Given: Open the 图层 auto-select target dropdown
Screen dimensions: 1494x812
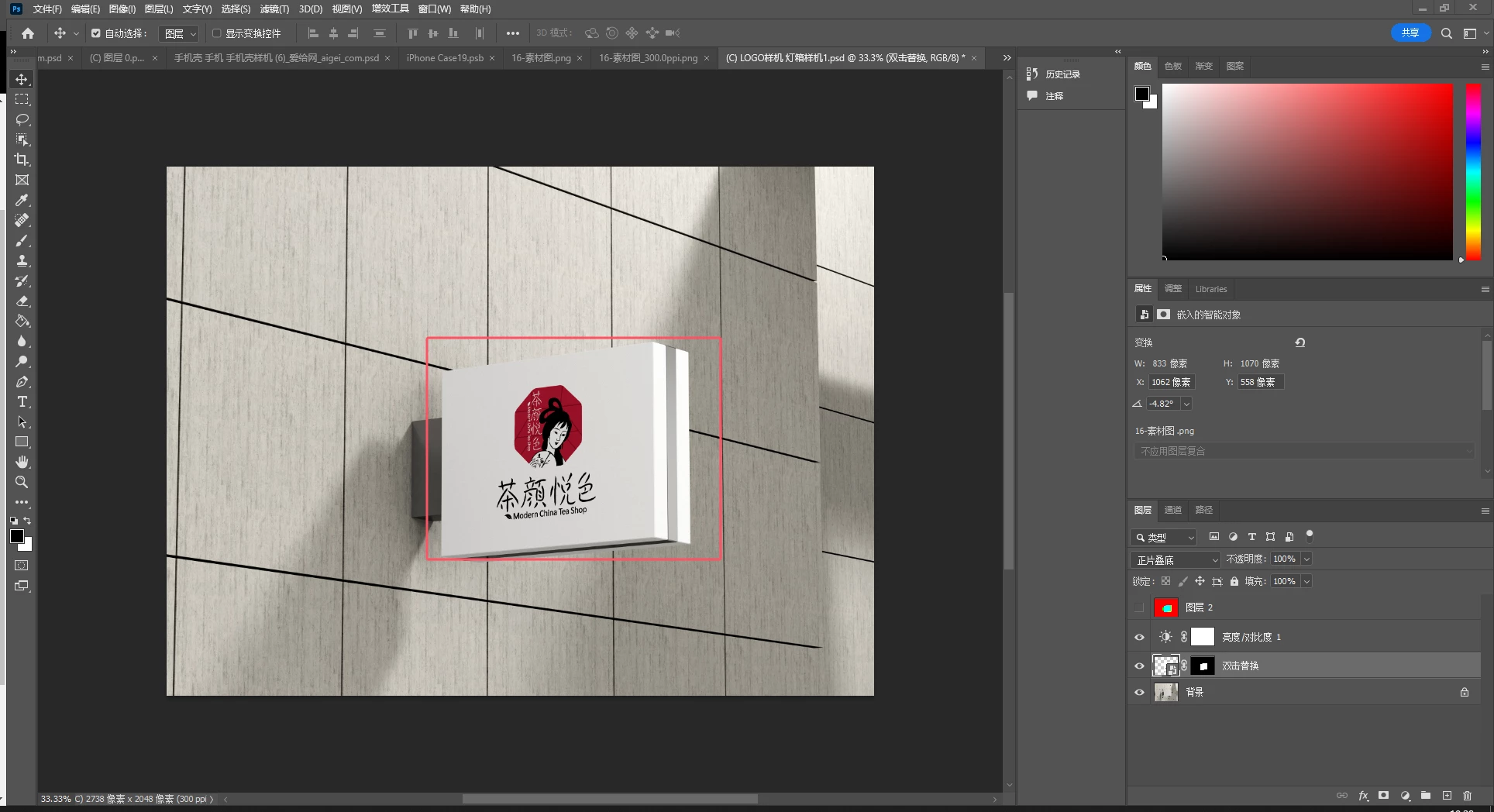Looking at the screenshot, I should [x=181, y=33].
